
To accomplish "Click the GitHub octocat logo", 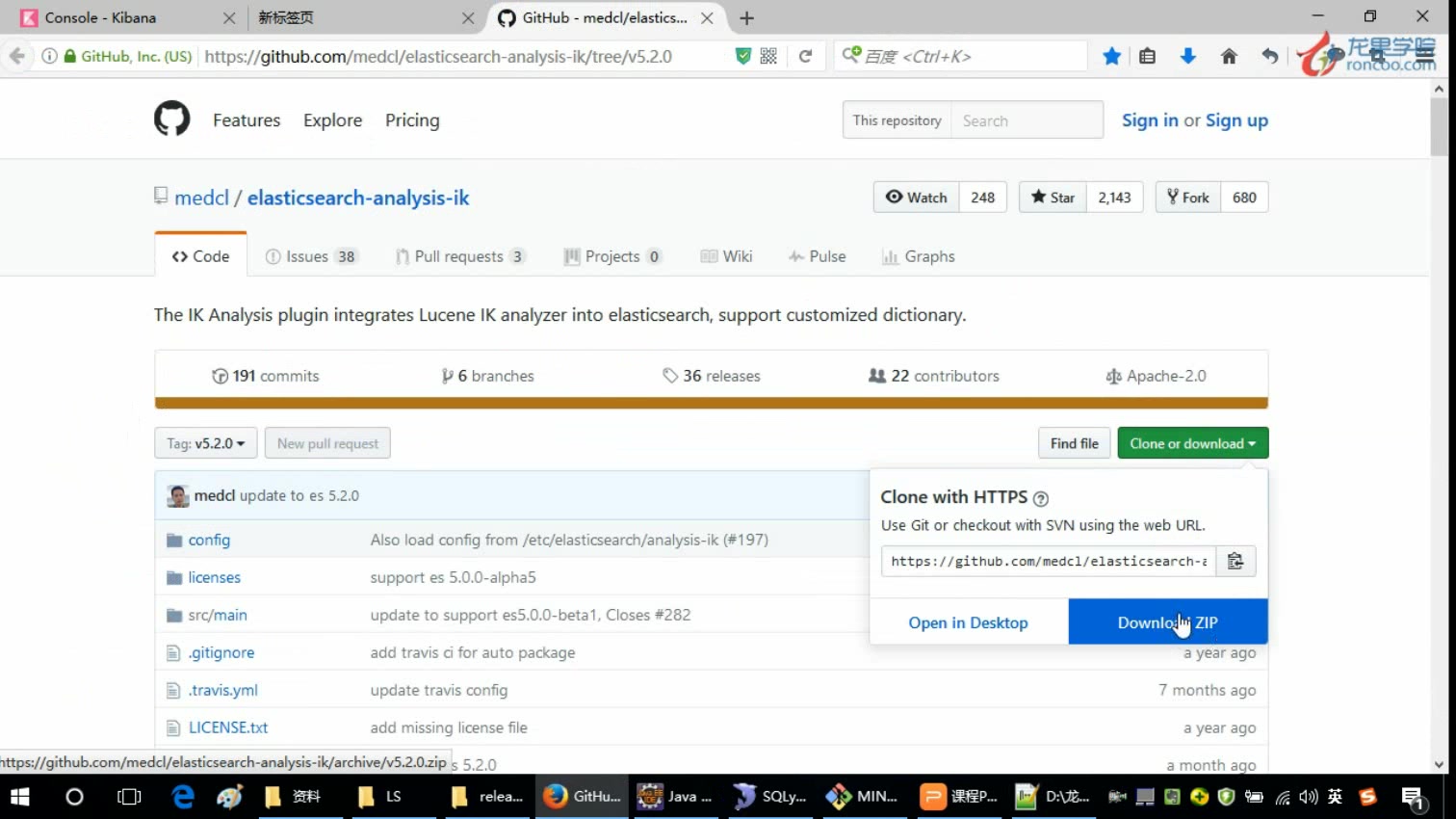I will pyautogui.click(x=172, y=119).
